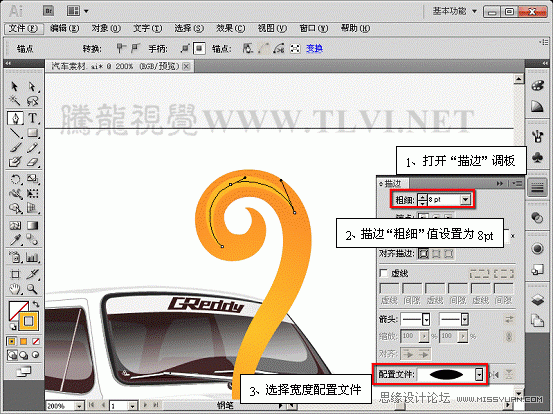
Task: Open the Color panel icon in dock
Action: (x=537, y=86)
